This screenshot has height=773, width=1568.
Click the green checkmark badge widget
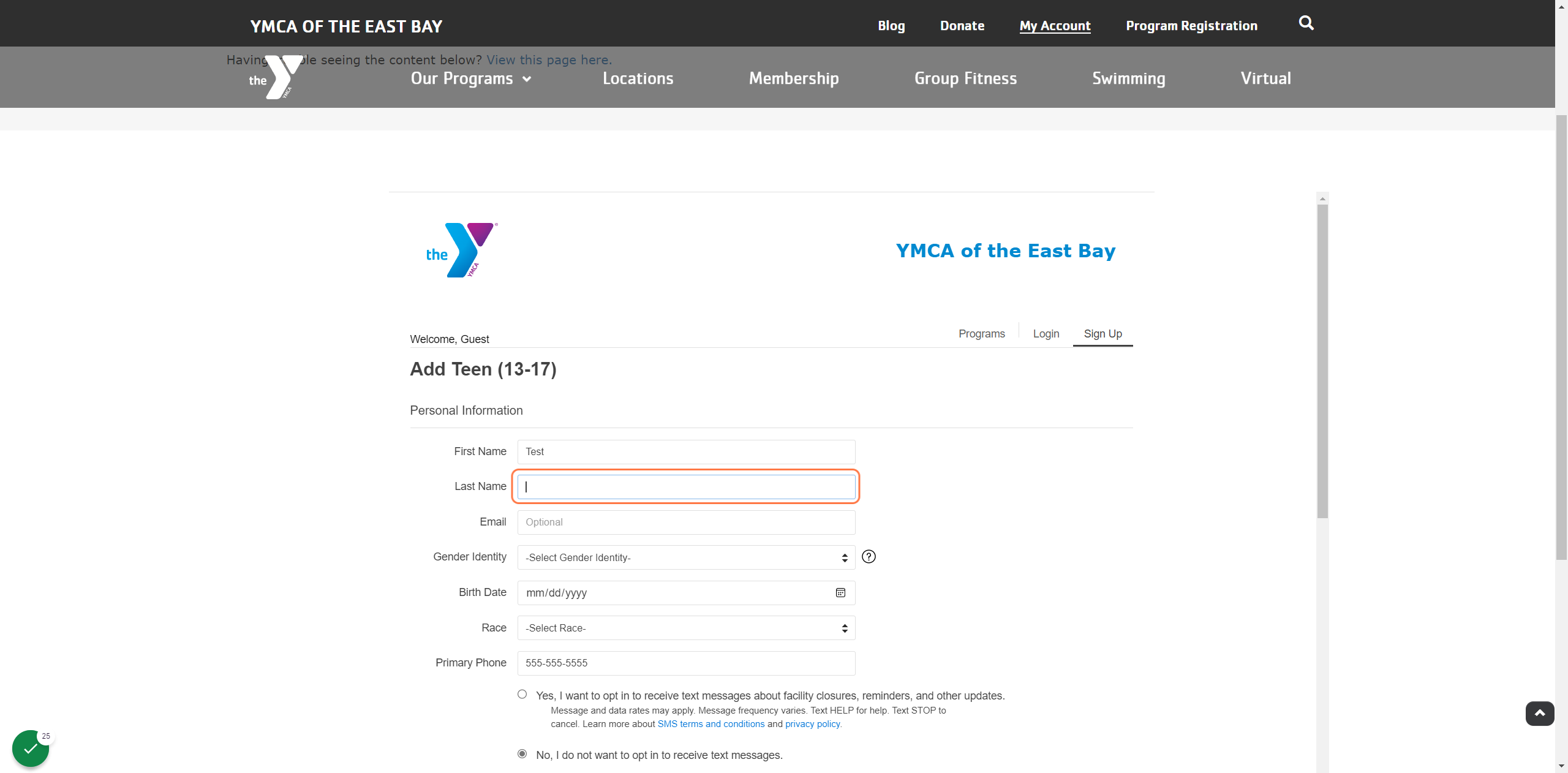coord(31,748)
